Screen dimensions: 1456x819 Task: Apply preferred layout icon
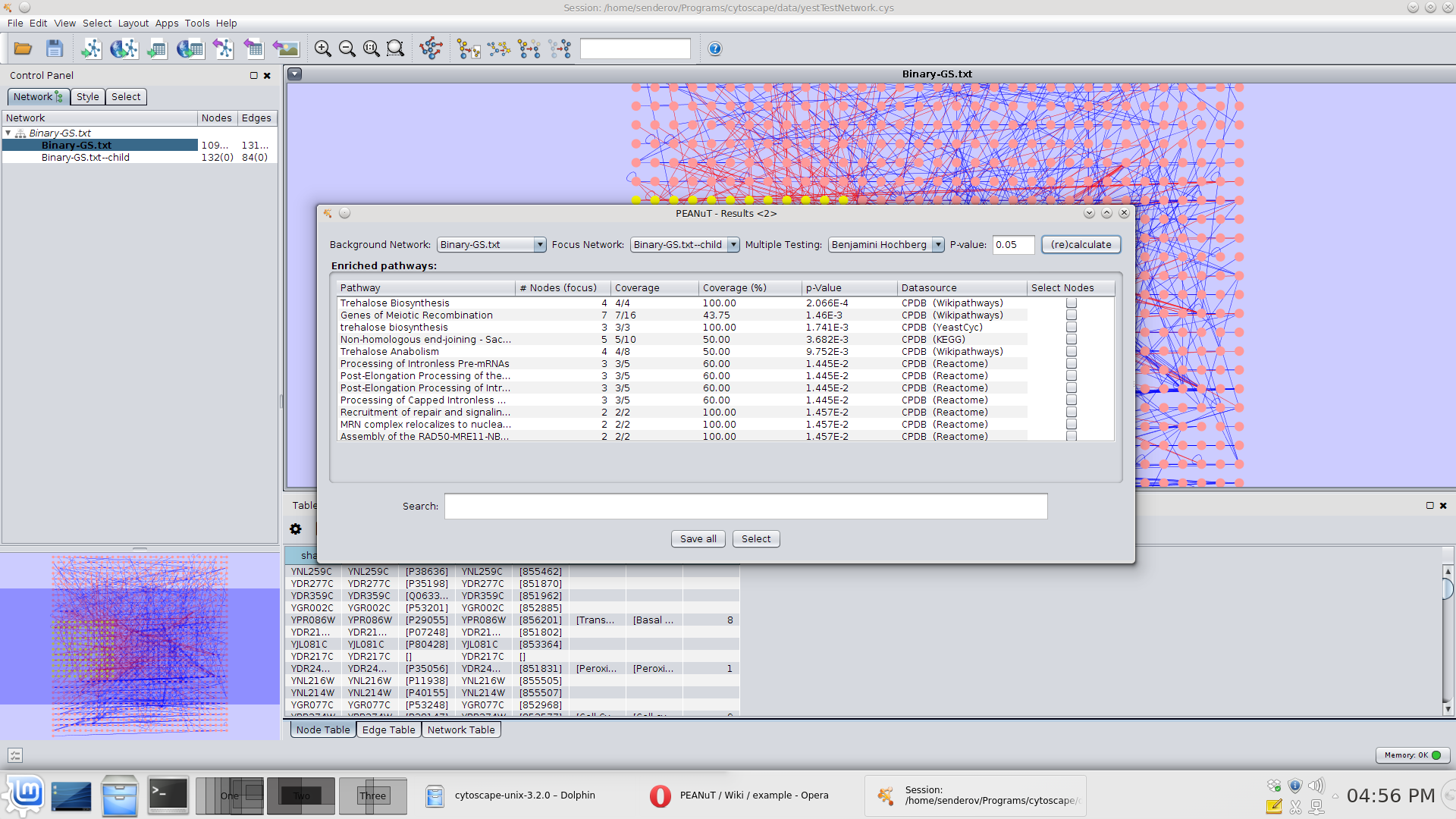pos(431,49)
